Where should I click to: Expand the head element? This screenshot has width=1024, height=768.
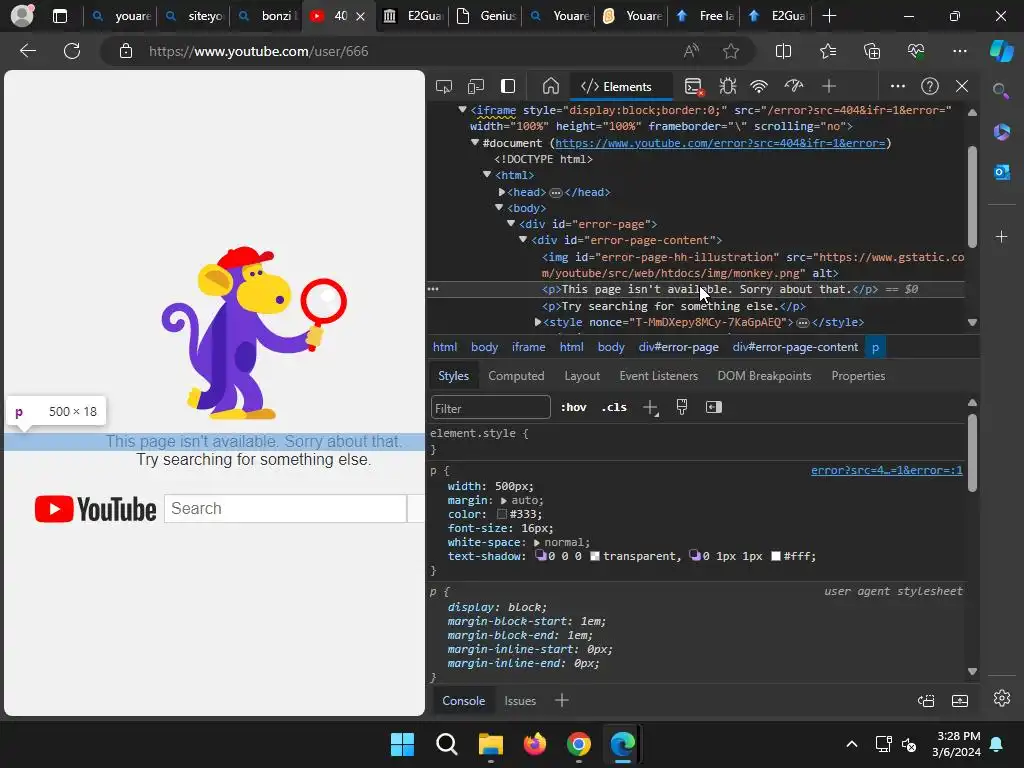pyautogui.click(x=502, y=191)
